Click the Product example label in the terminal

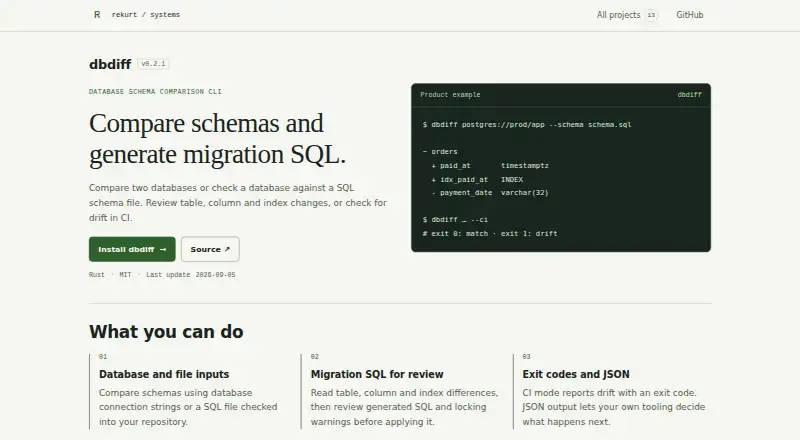point(450,95)
